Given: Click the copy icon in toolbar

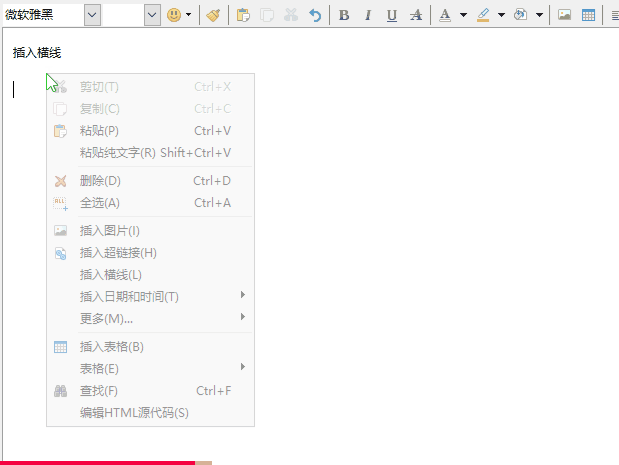Looking at the screenshot, I should coord(267,15).
